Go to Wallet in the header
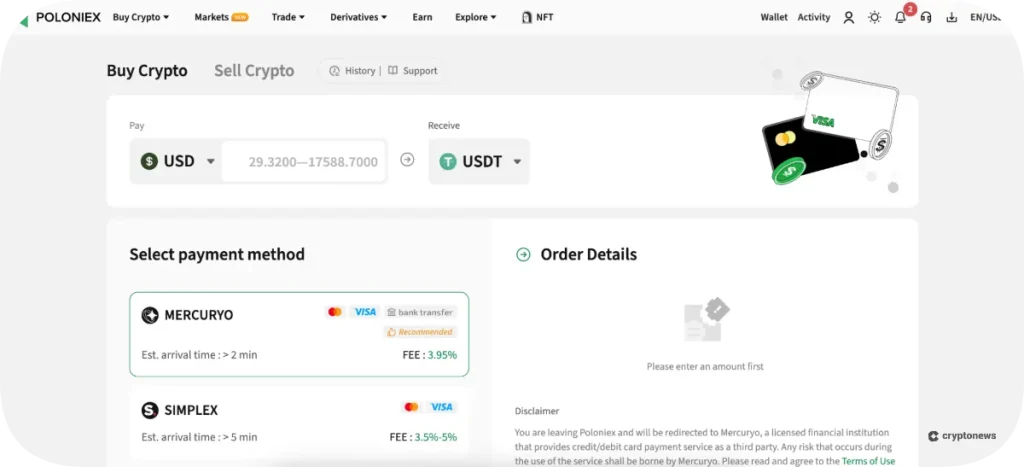 (774, 17)
